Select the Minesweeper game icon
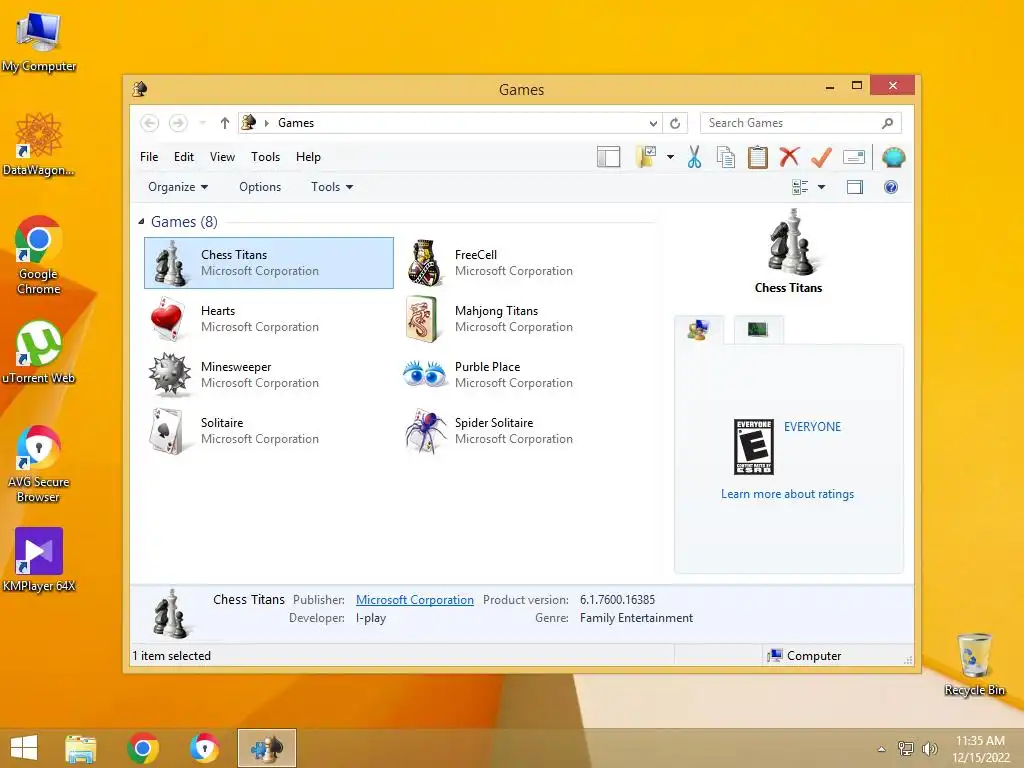 (169, 375)
